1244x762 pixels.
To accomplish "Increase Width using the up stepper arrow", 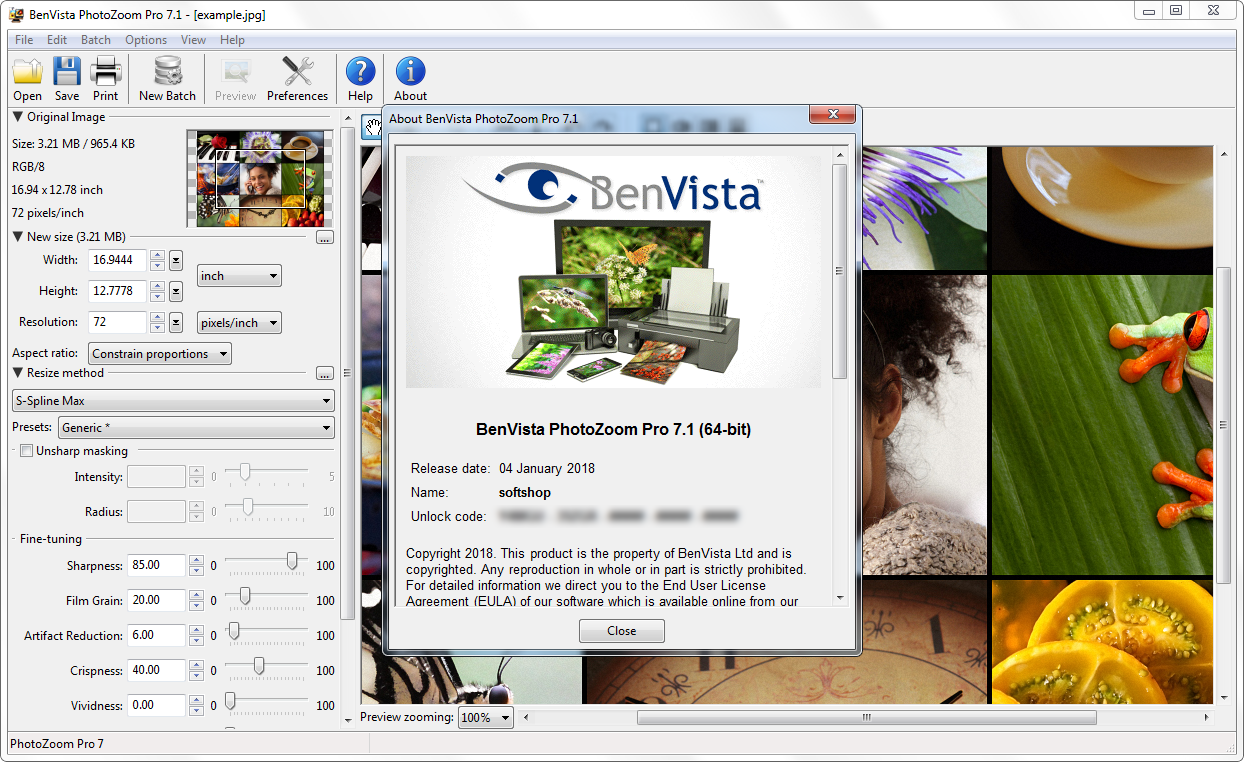I will click(157, 255).
